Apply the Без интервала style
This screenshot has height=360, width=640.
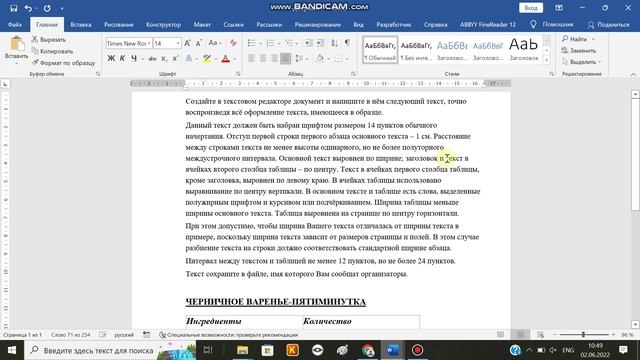(416, 50)
